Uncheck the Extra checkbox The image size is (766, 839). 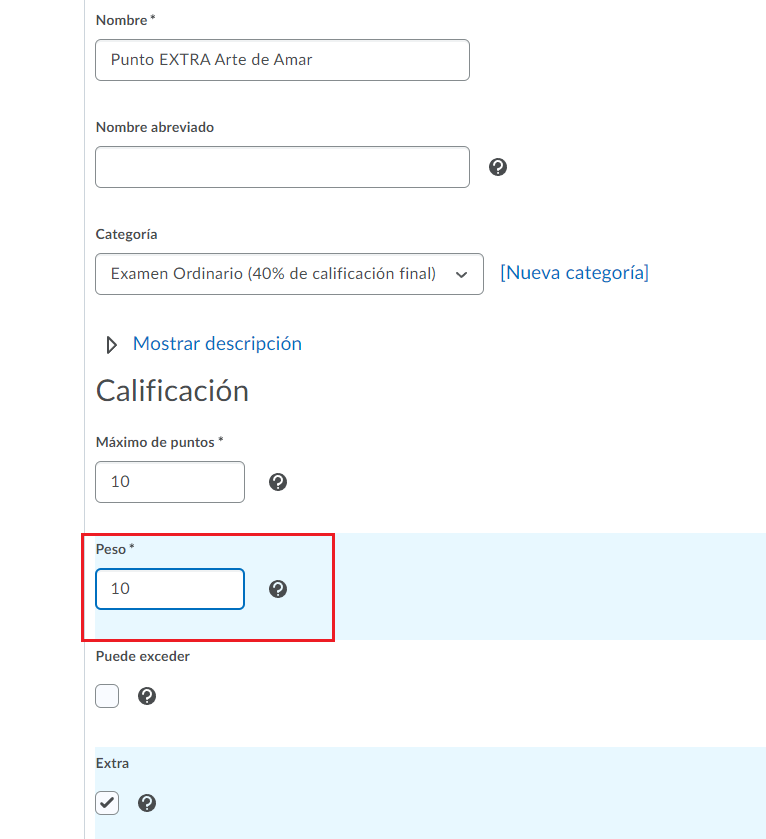(x=107, y=803)
